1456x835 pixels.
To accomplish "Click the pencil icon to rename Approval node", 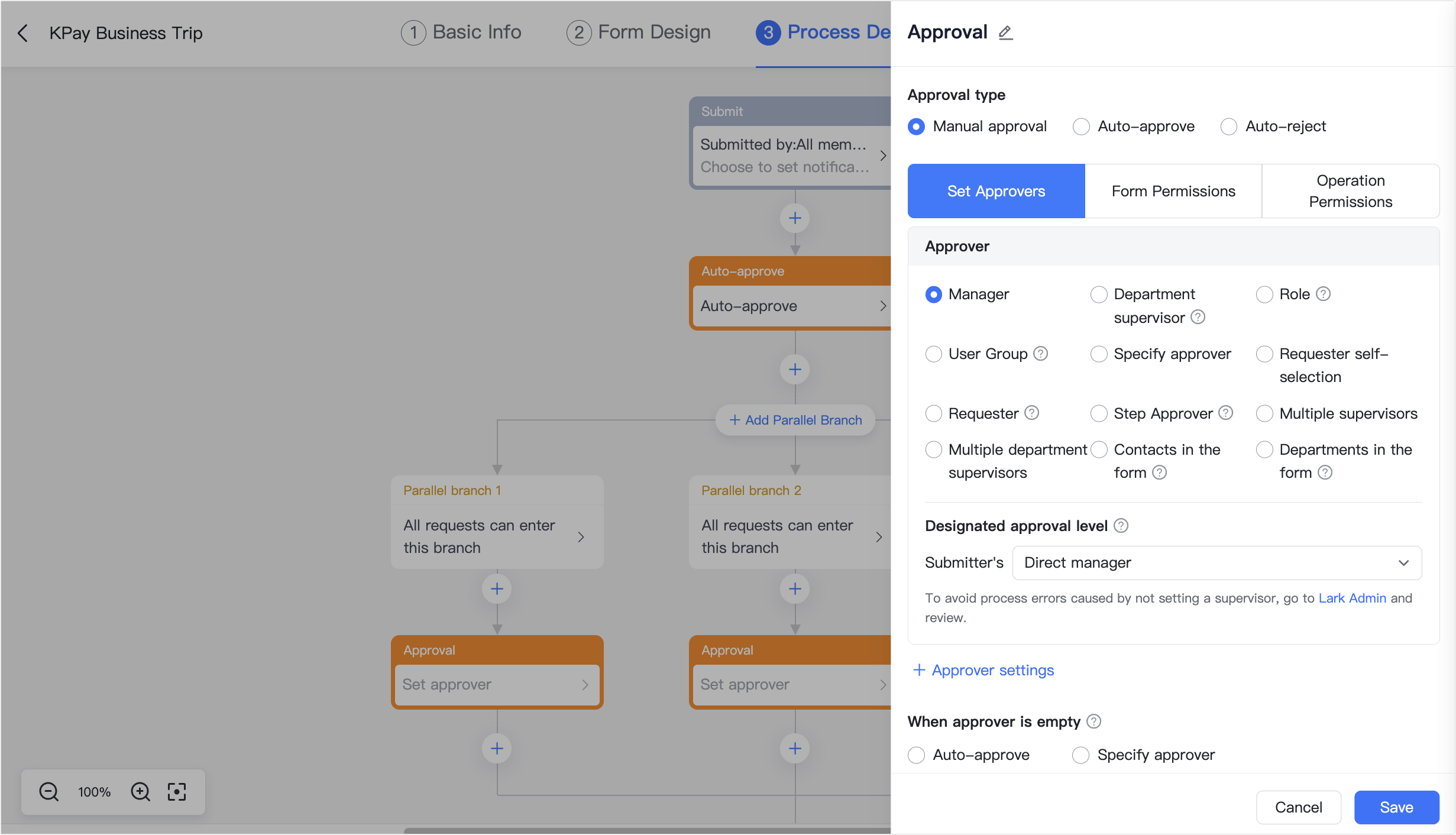I will point(1005,33).
